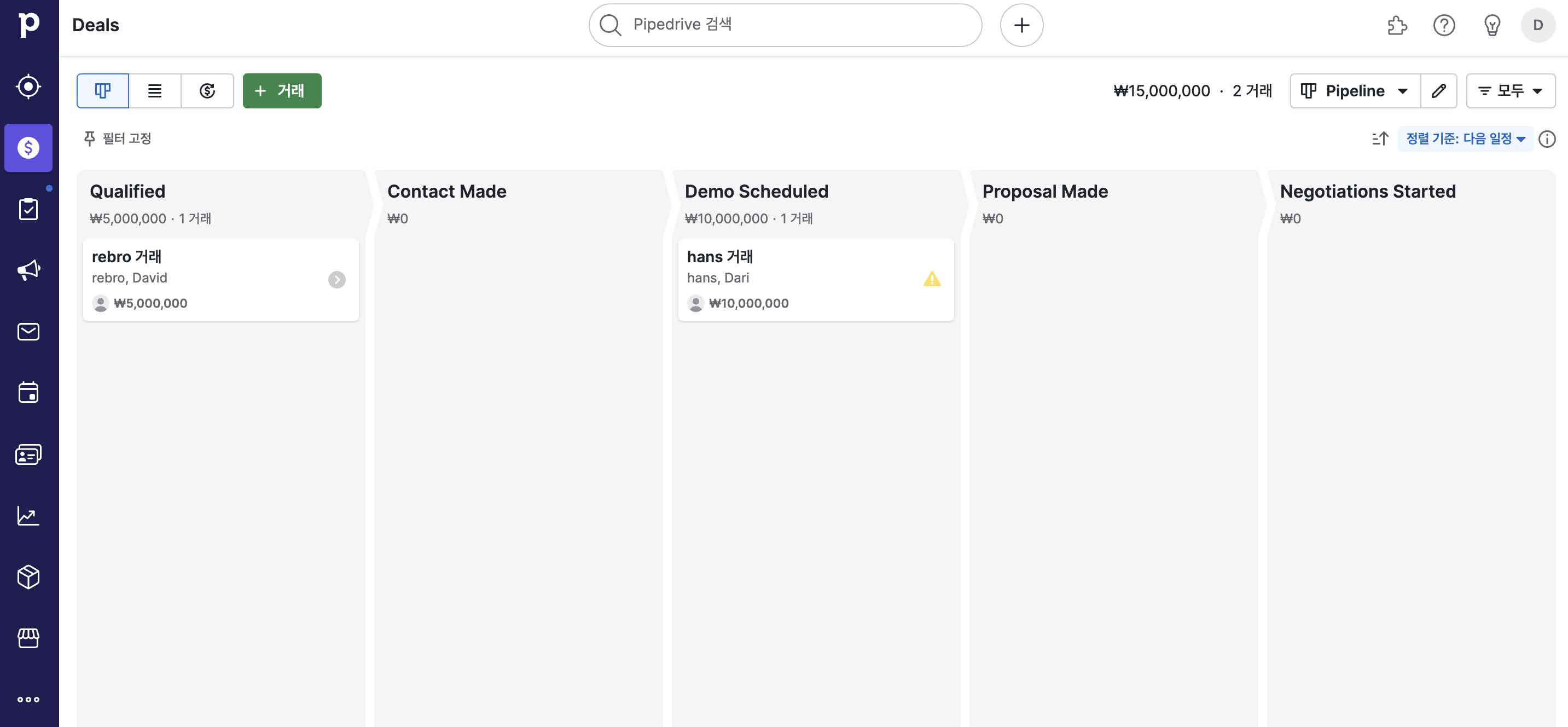Switch to list view
This screenshot has width=1568, height=727.
(x=155, y=91)
